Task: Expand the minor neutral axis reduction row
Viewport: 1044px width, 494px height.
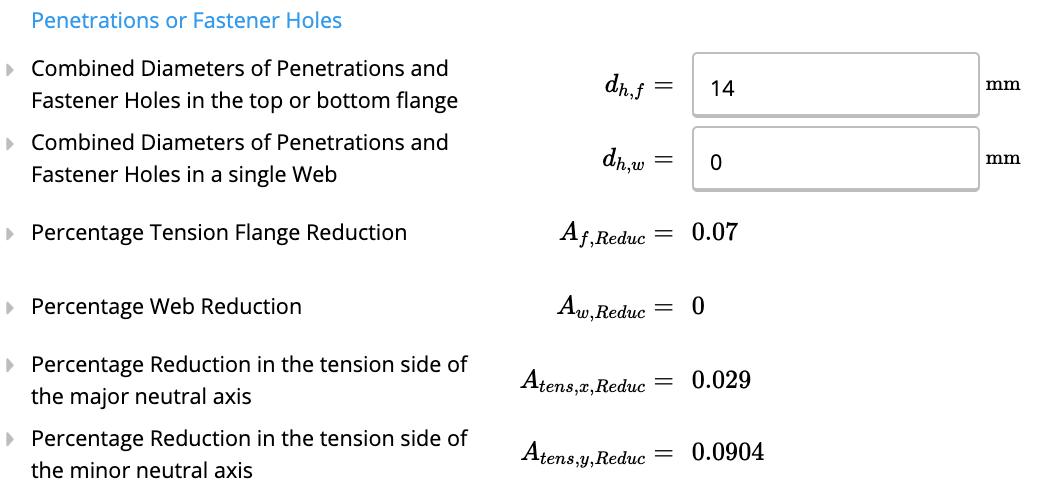Action: [9, 439]
